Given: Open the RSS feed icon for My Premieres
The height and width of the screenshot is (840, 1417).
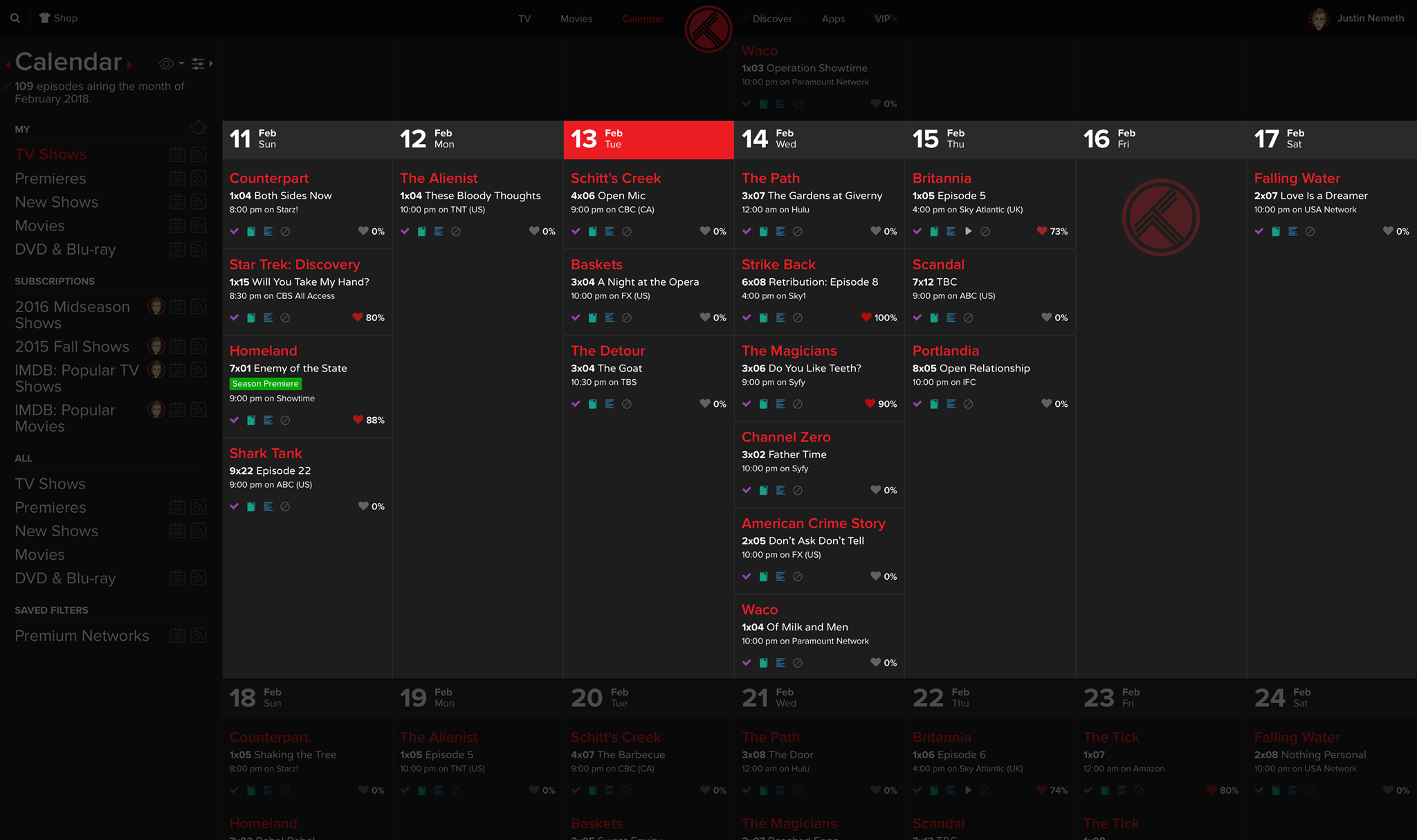Looking at the screenshot, I should 199,179.
